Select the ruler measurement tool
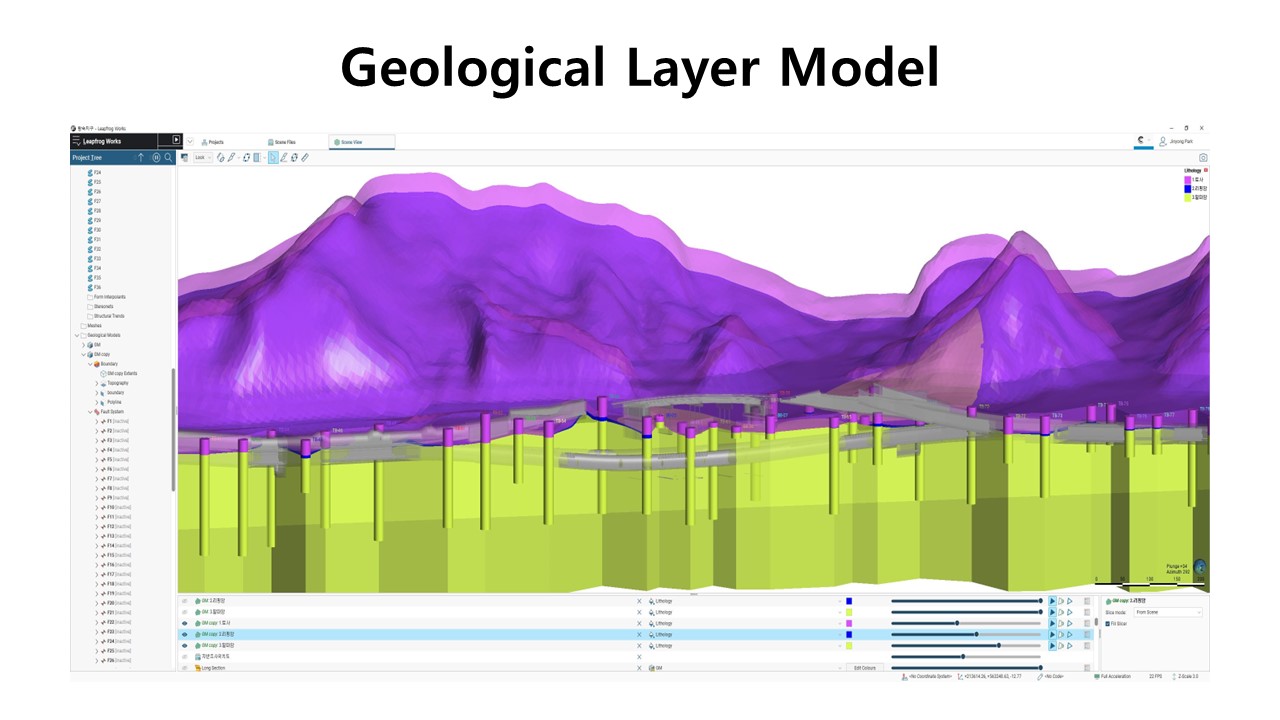 [305, 157]
